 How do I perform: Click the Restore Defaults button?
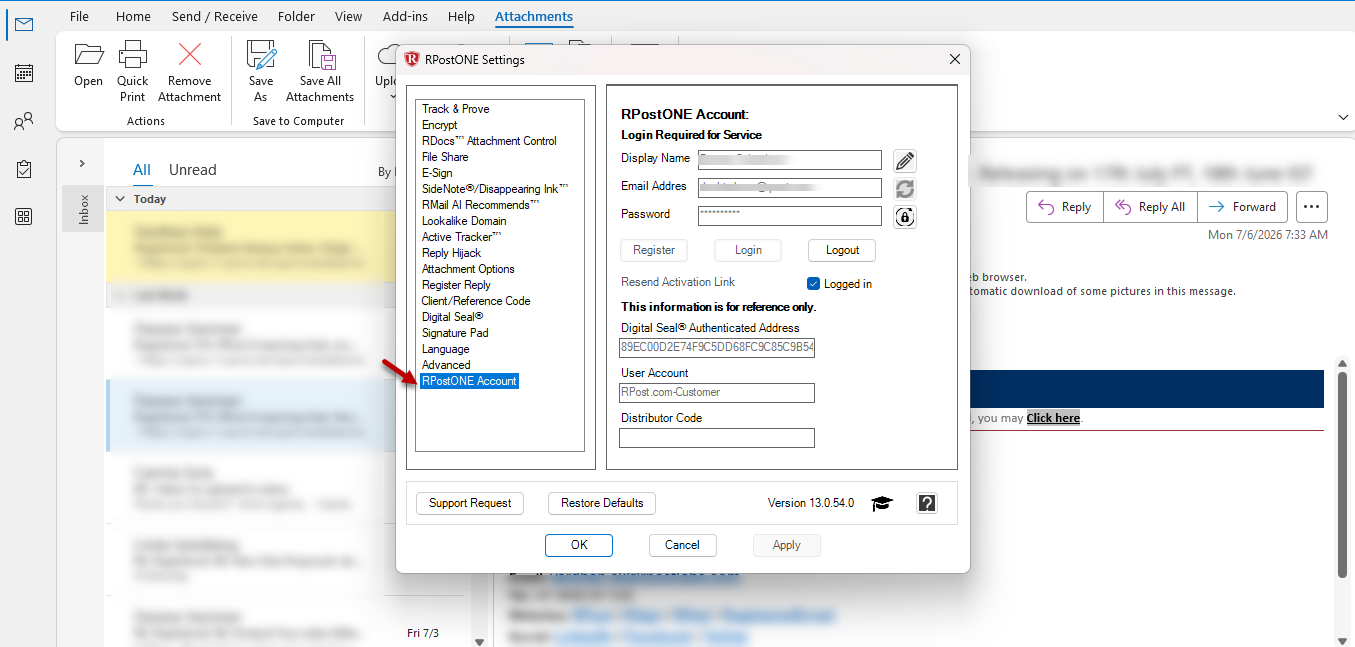[x=602, y=503]
